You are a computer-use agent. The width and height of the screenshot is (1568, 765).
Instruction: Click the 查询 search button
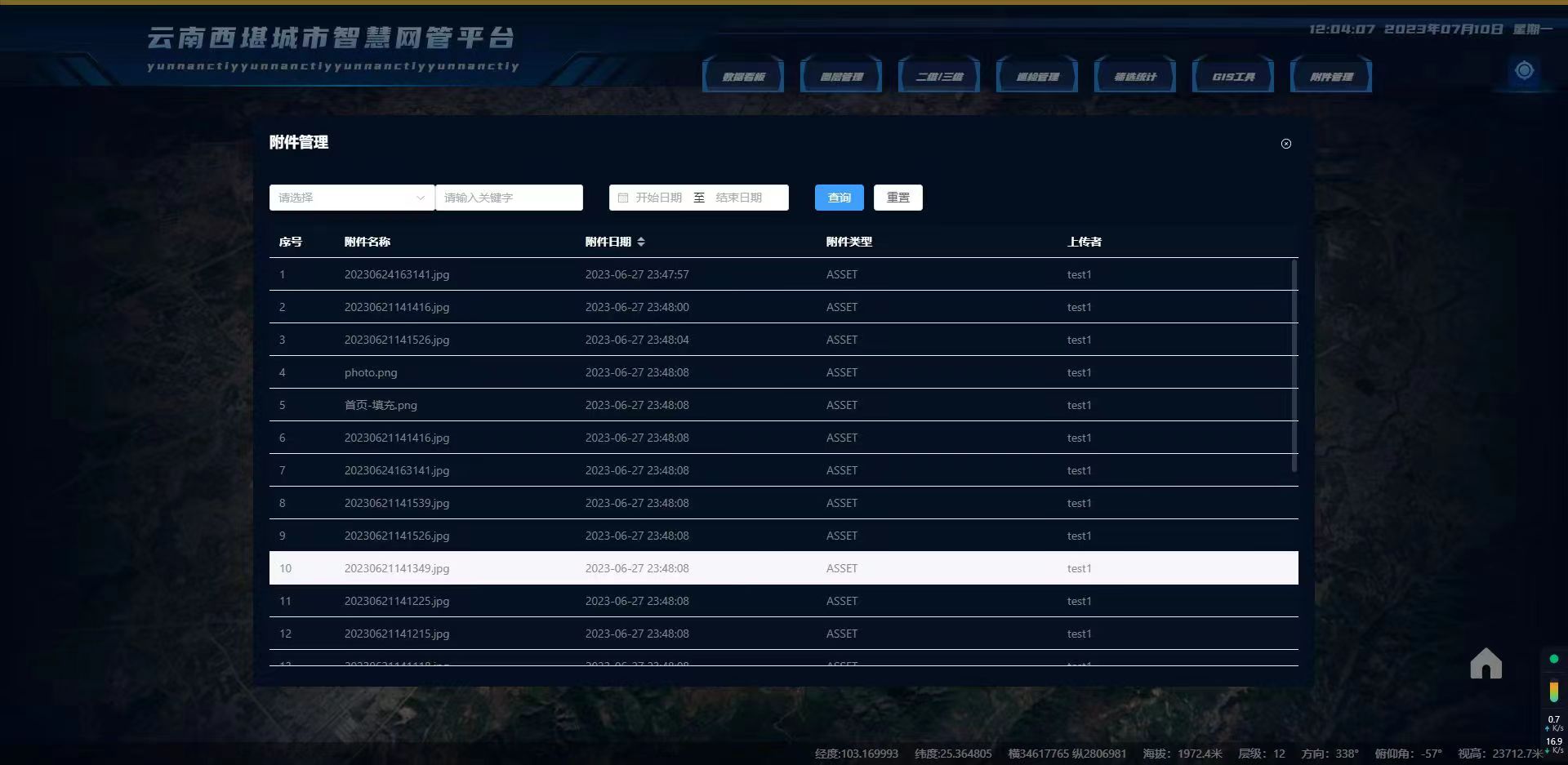coord(840,198)
